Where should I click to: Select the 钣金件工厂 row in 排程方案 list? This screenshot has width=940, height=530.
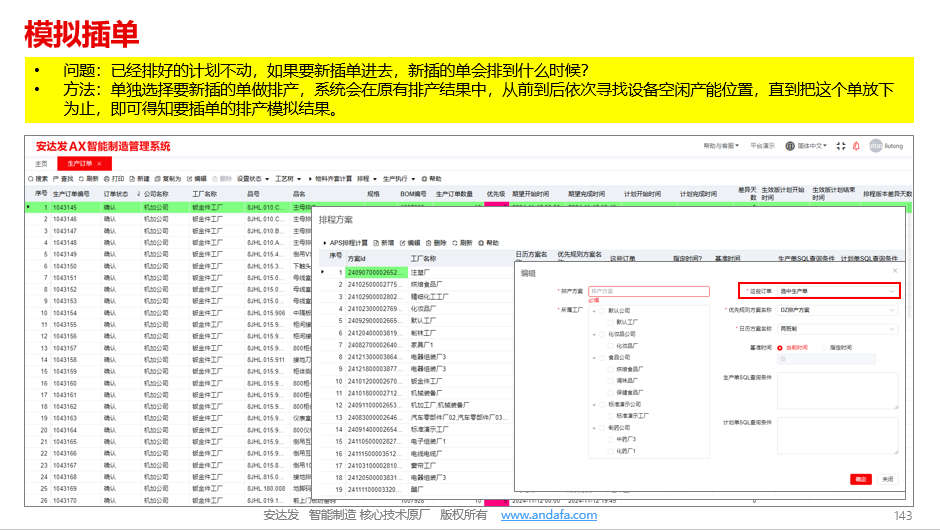click(415, 381)
